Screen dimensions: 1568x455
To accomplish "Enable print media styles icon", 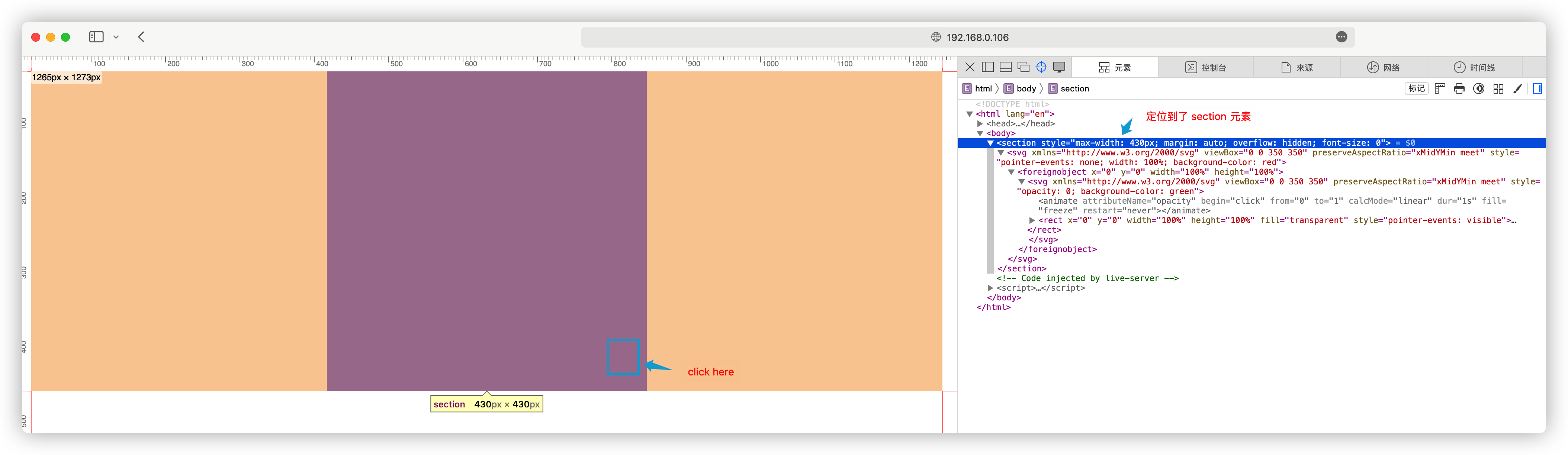I will pyautogui.click(x=1459, y=89).
